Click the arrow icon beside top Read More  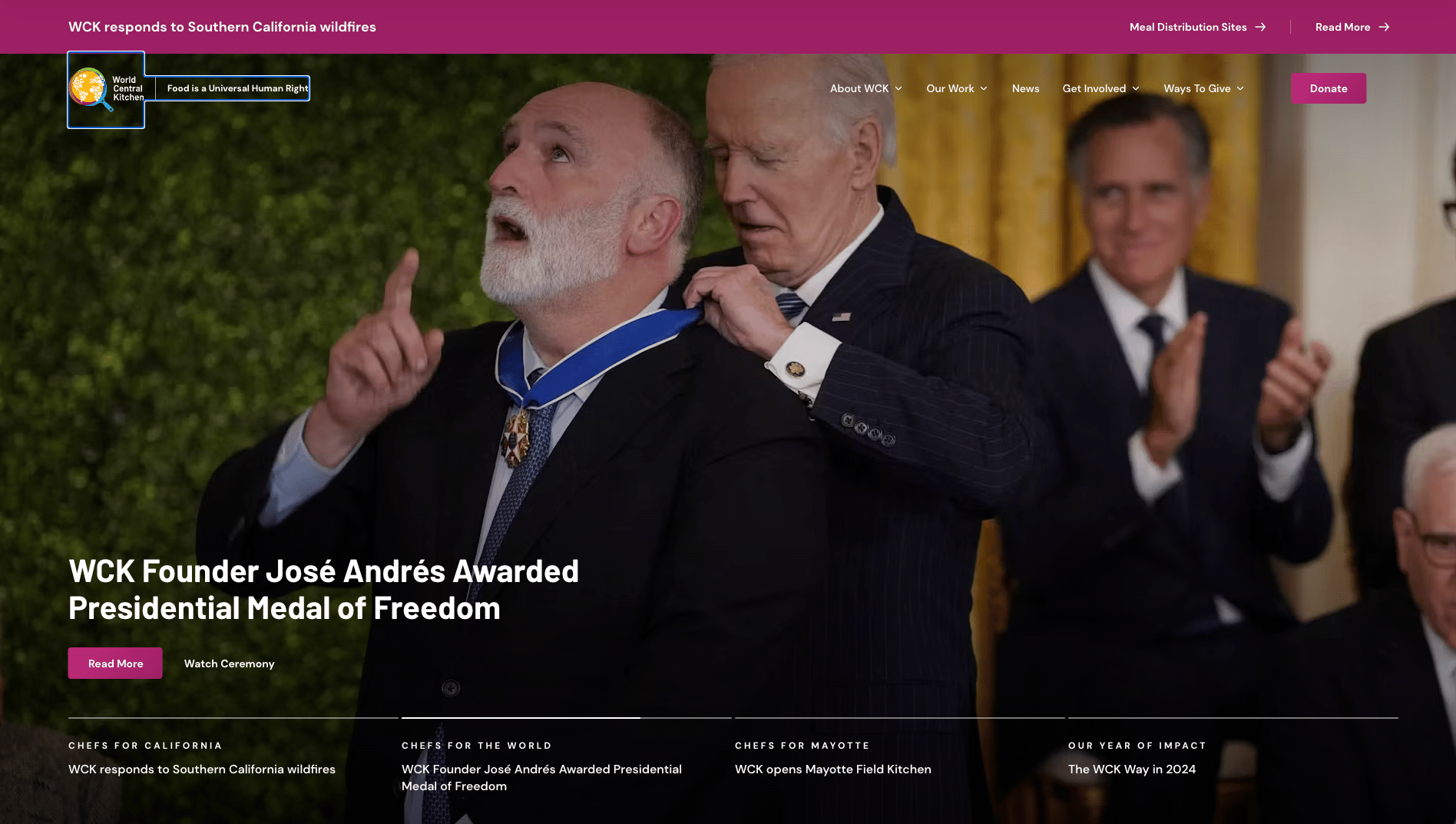1384,27
